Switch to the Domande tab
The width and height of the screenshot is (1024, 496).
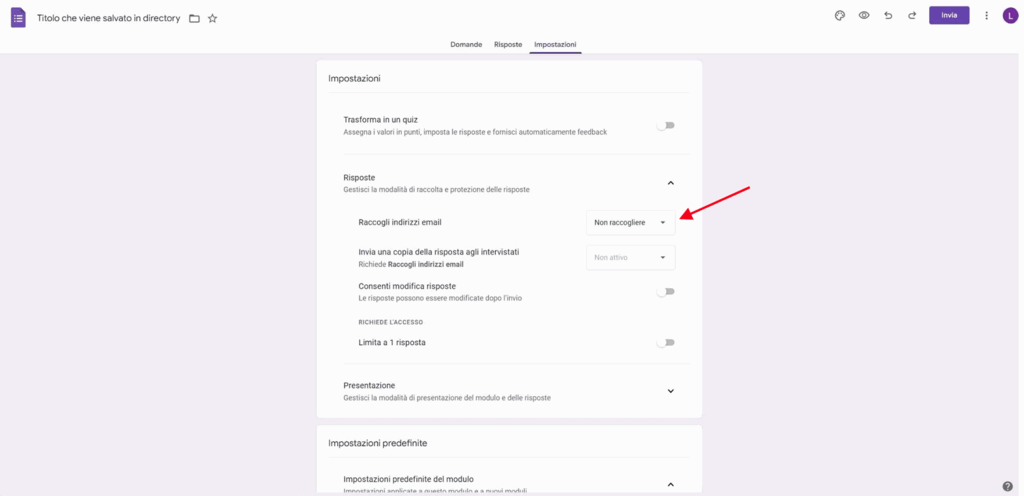(466, 45)
